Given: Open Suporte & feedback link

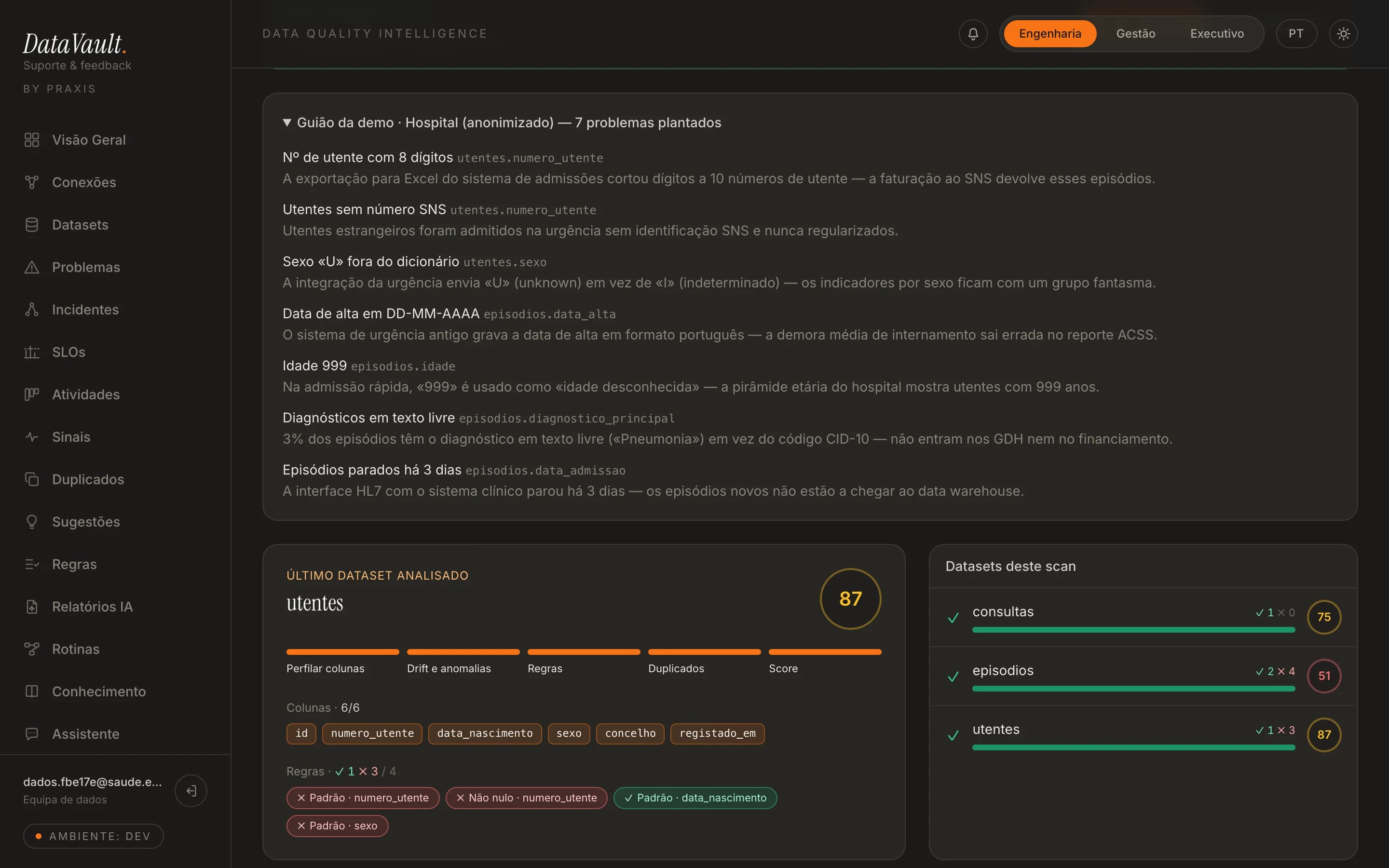Looking at the screenshot, I should coord(77,66).
